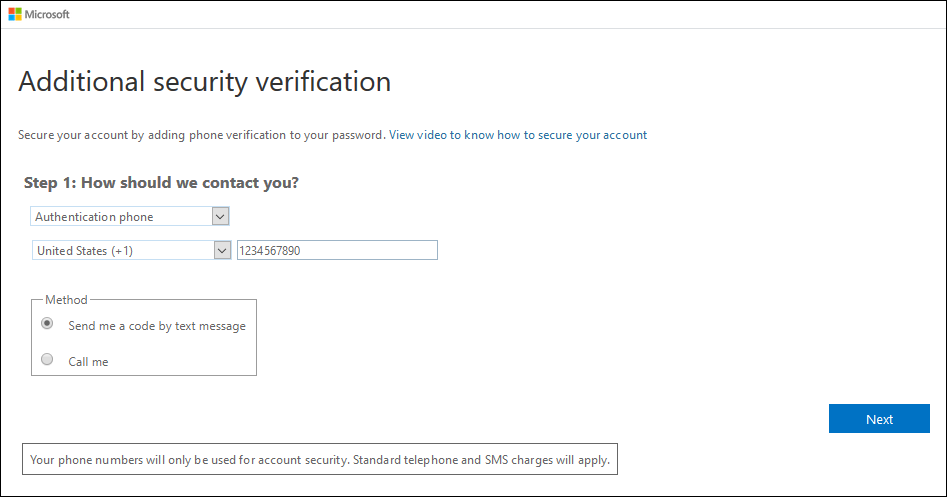Click the 'Send me a code by text message' label
Viewport: 947px width, 497px height.
[x=156, y=326]
